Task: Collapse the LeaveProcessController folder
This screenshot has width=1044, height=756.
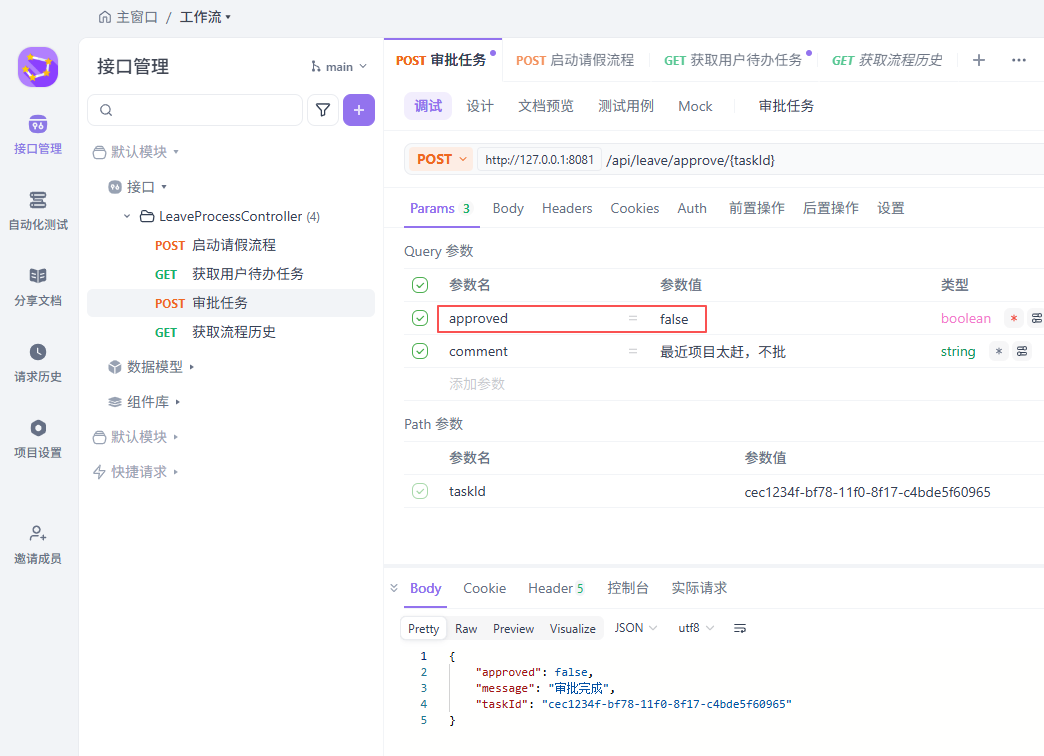Action: click(126, 216)
